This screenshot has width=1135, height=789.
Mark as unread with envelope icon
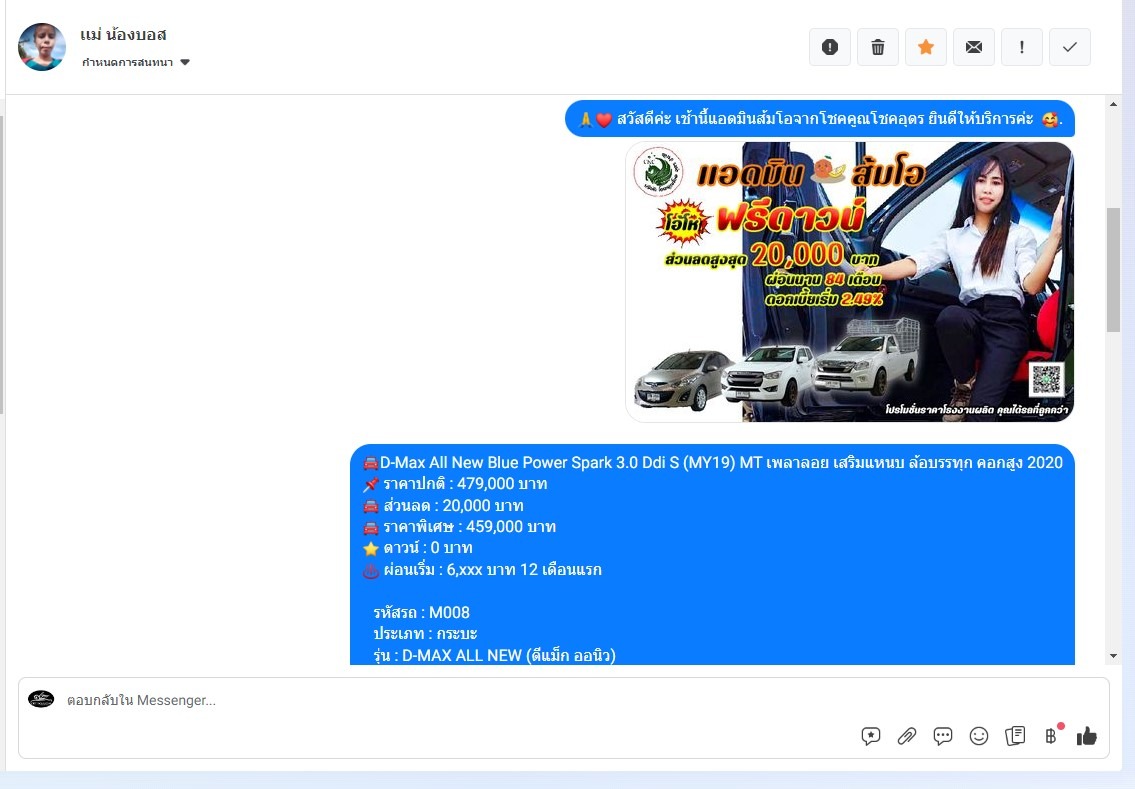tap(974, 47)
